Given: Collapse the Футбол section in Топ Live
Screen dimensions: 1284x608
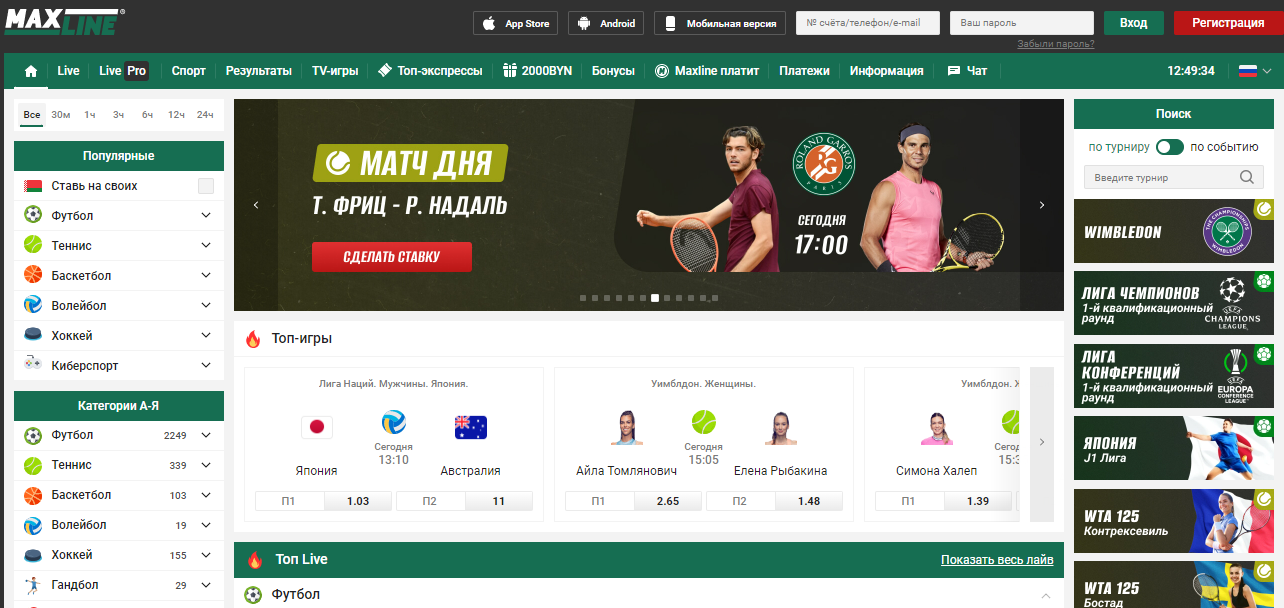Looking at the screenshot, I should point(1046,595).
